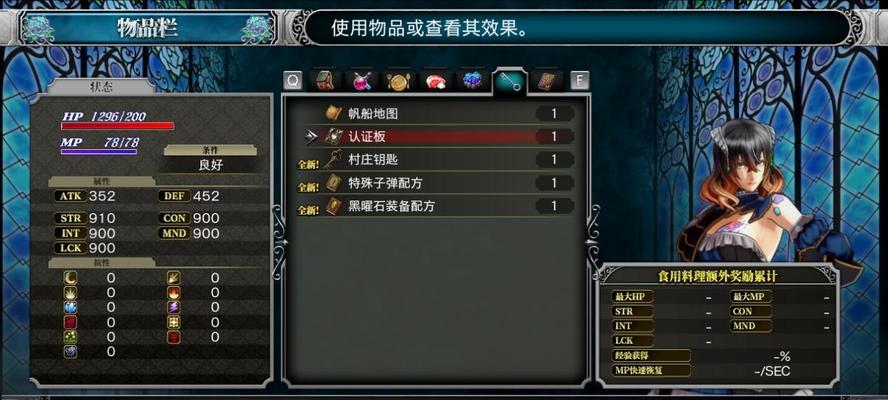Switch to the potion flask category tab
The width and height of the screenshot is (888, 400).
[362, 82]
